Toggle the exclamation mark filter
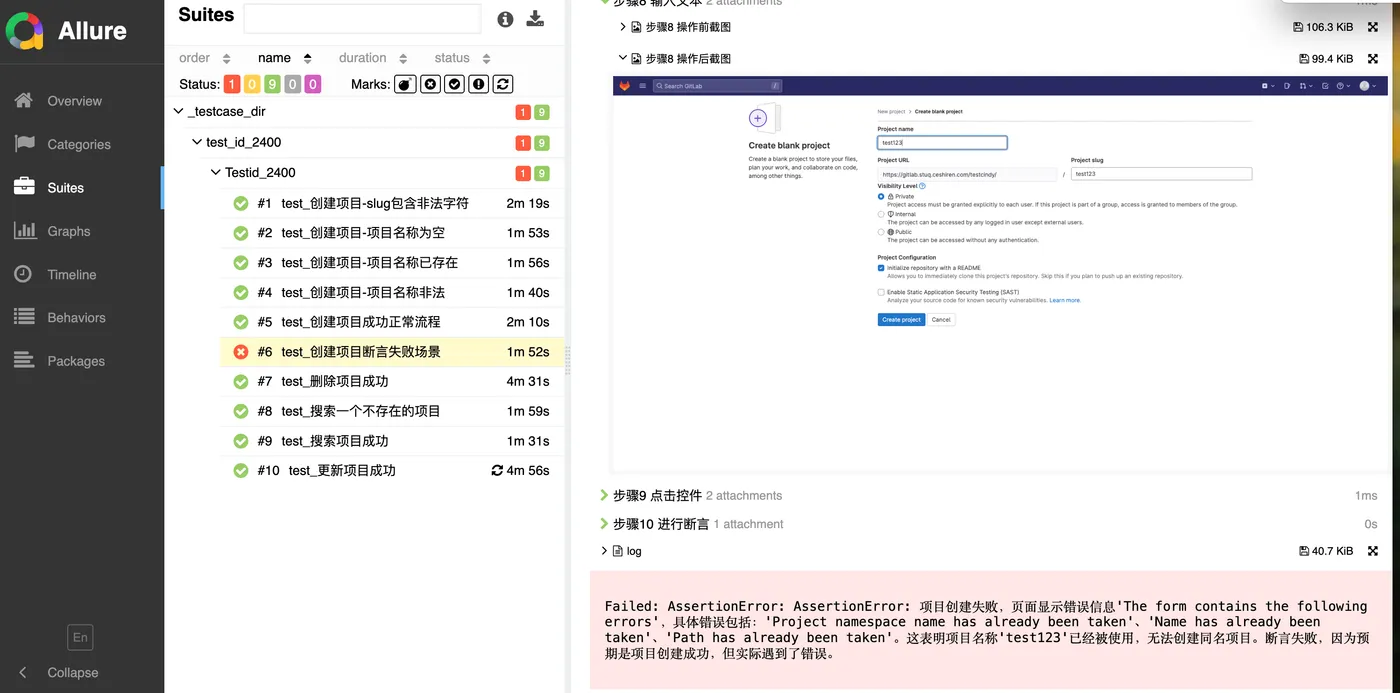1400x693 pixels. (x=478, y=84)
